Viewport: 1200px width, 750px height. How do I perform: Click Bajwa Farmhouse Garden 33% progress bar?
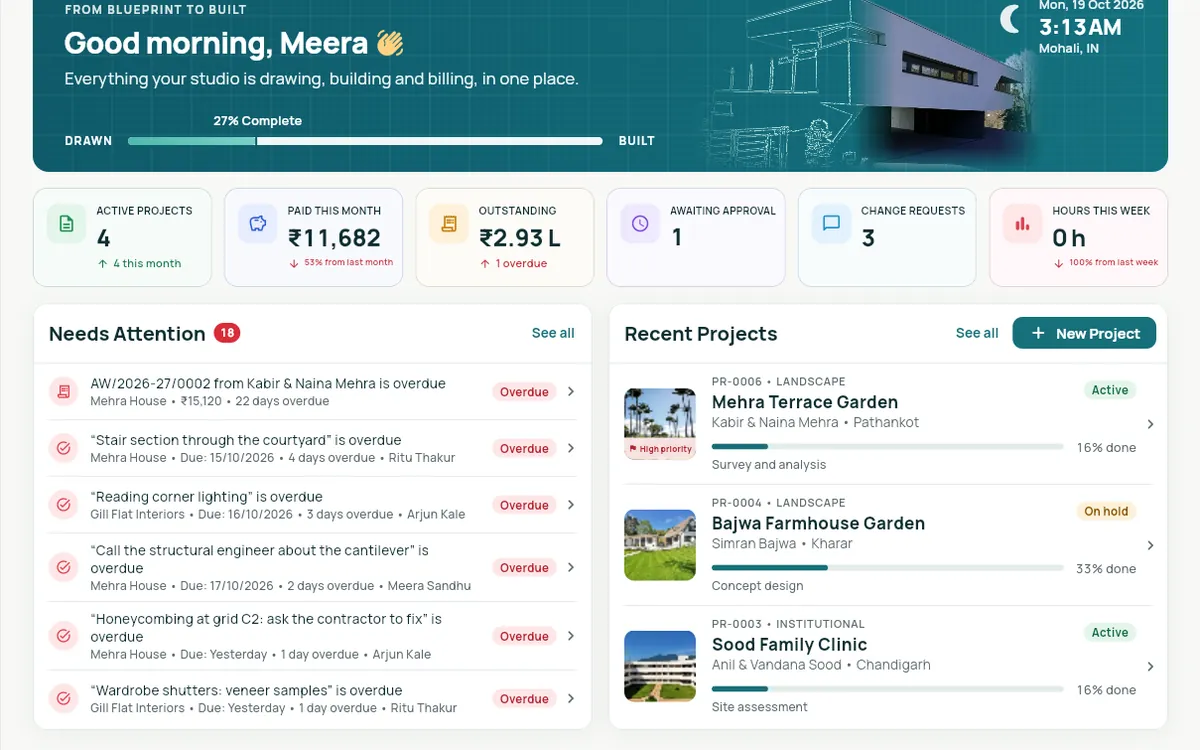(x=887, y=568)
